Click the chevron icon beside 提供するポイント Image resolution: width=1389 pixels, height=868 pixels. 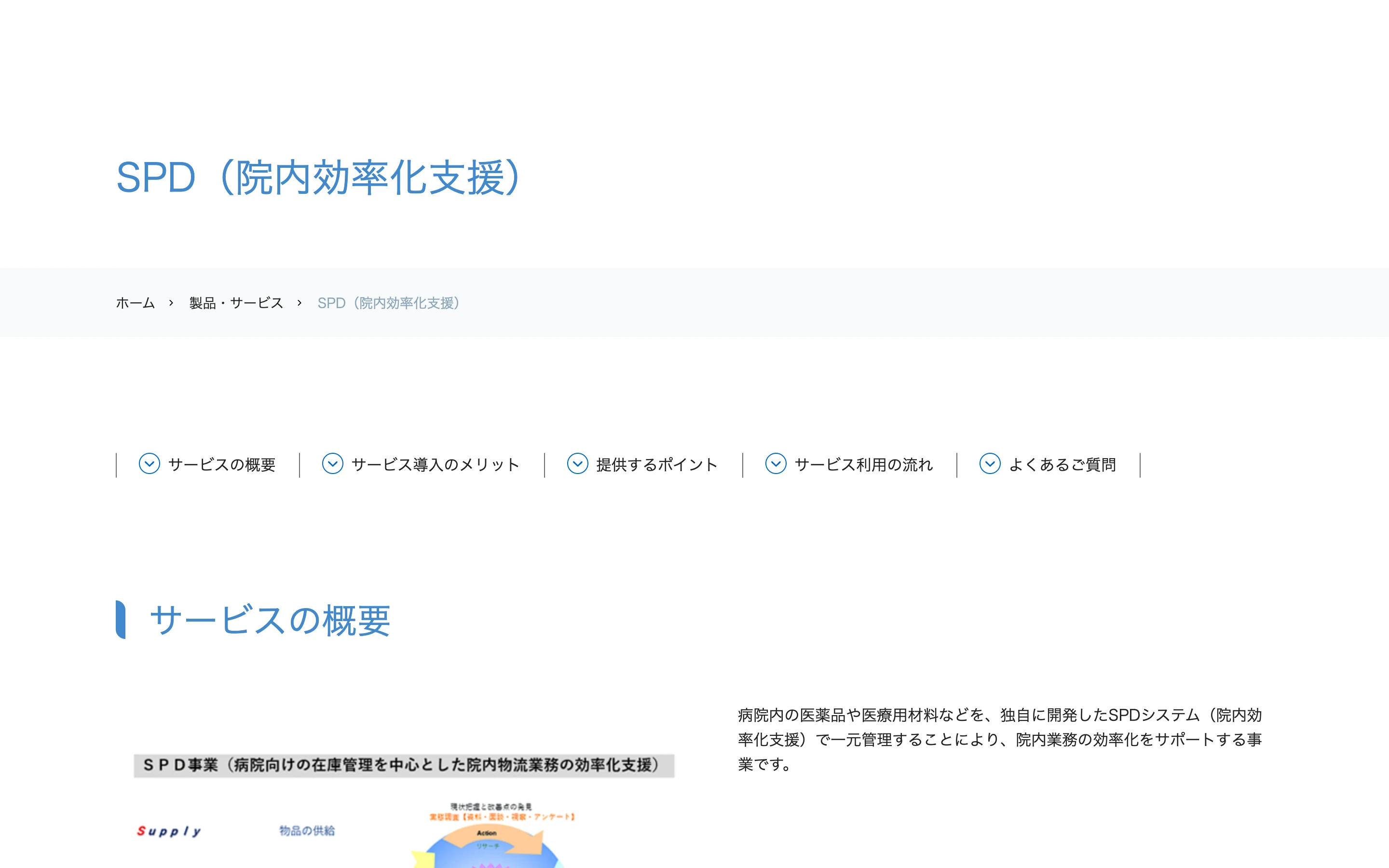[x=577, y=463]
